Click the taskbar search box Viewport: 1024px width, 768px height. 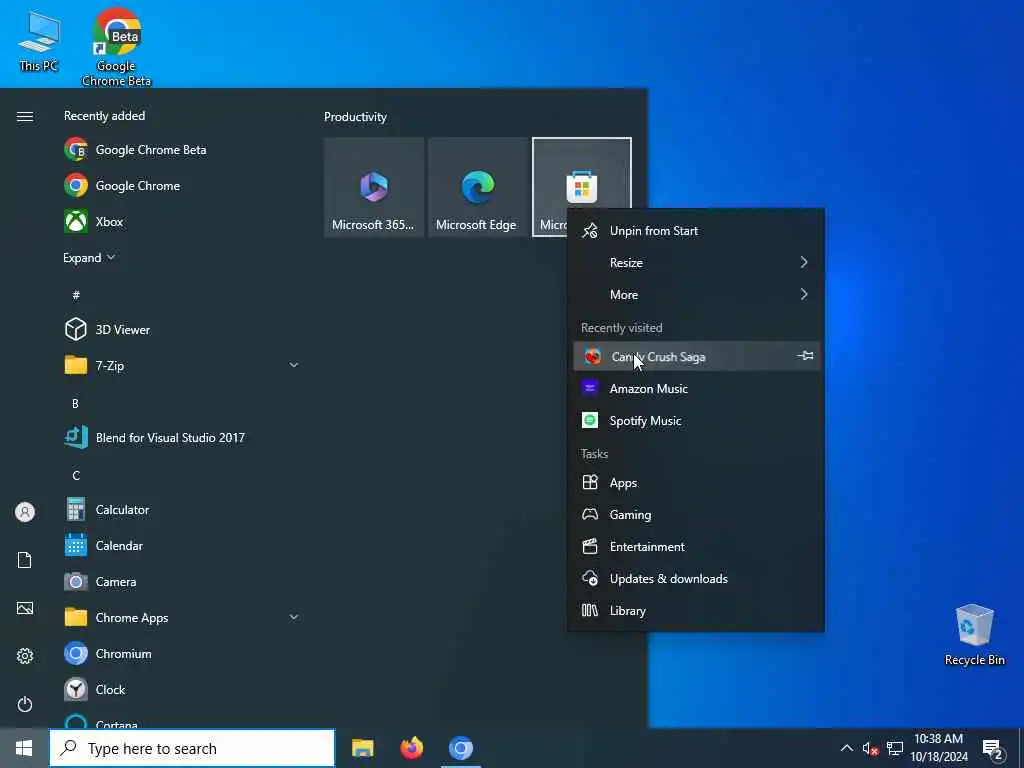pyautogui.click(x=192, y=748)
